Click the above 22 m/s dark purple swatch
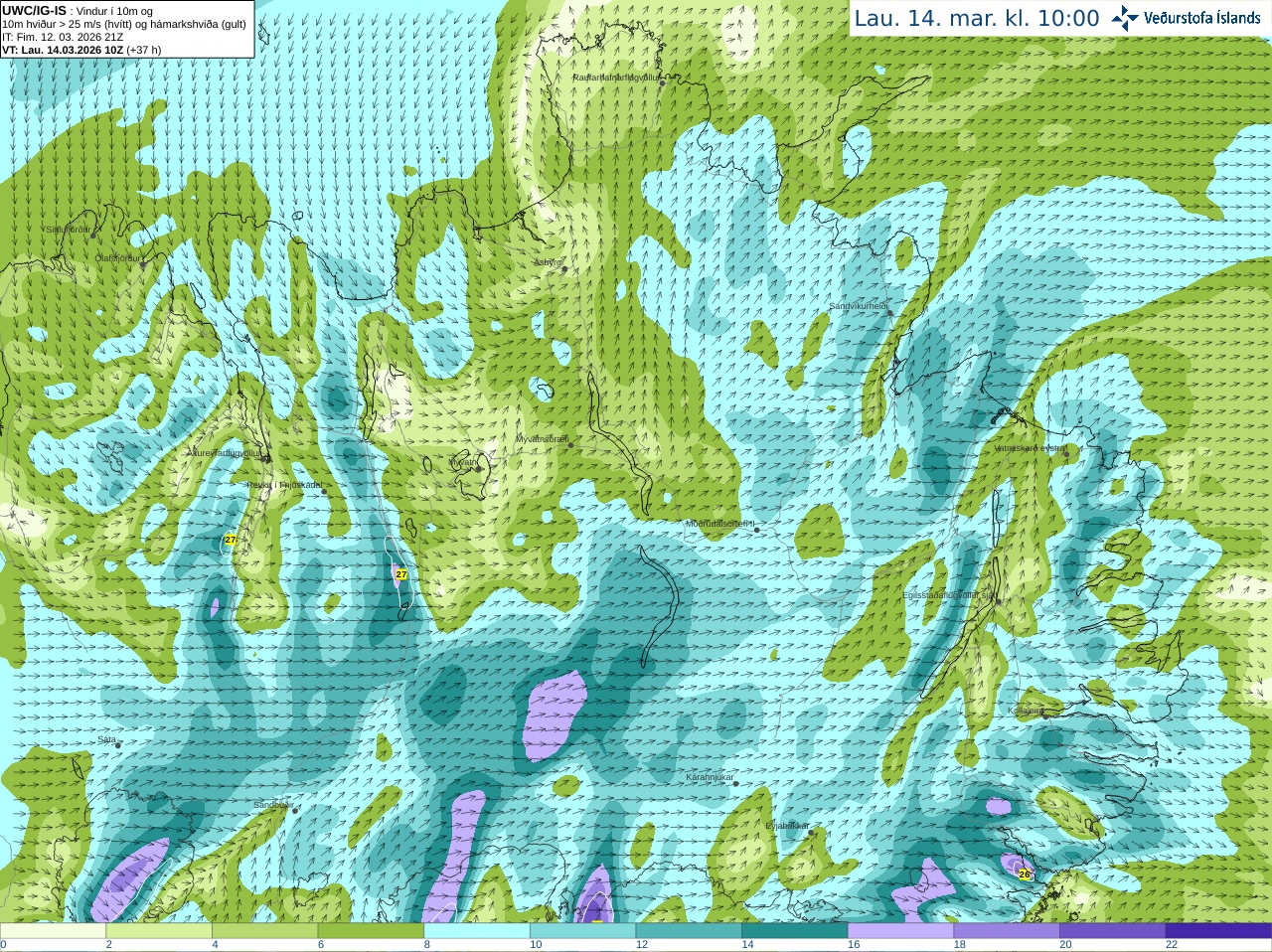Image resolution: width=1272 pixels, height=952 pixels. [1218, 931]
